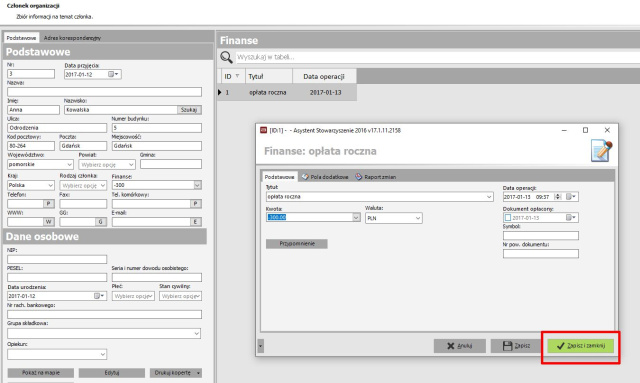
Task: Open the calendar picker for Data operacji
Action: (571, 197)
